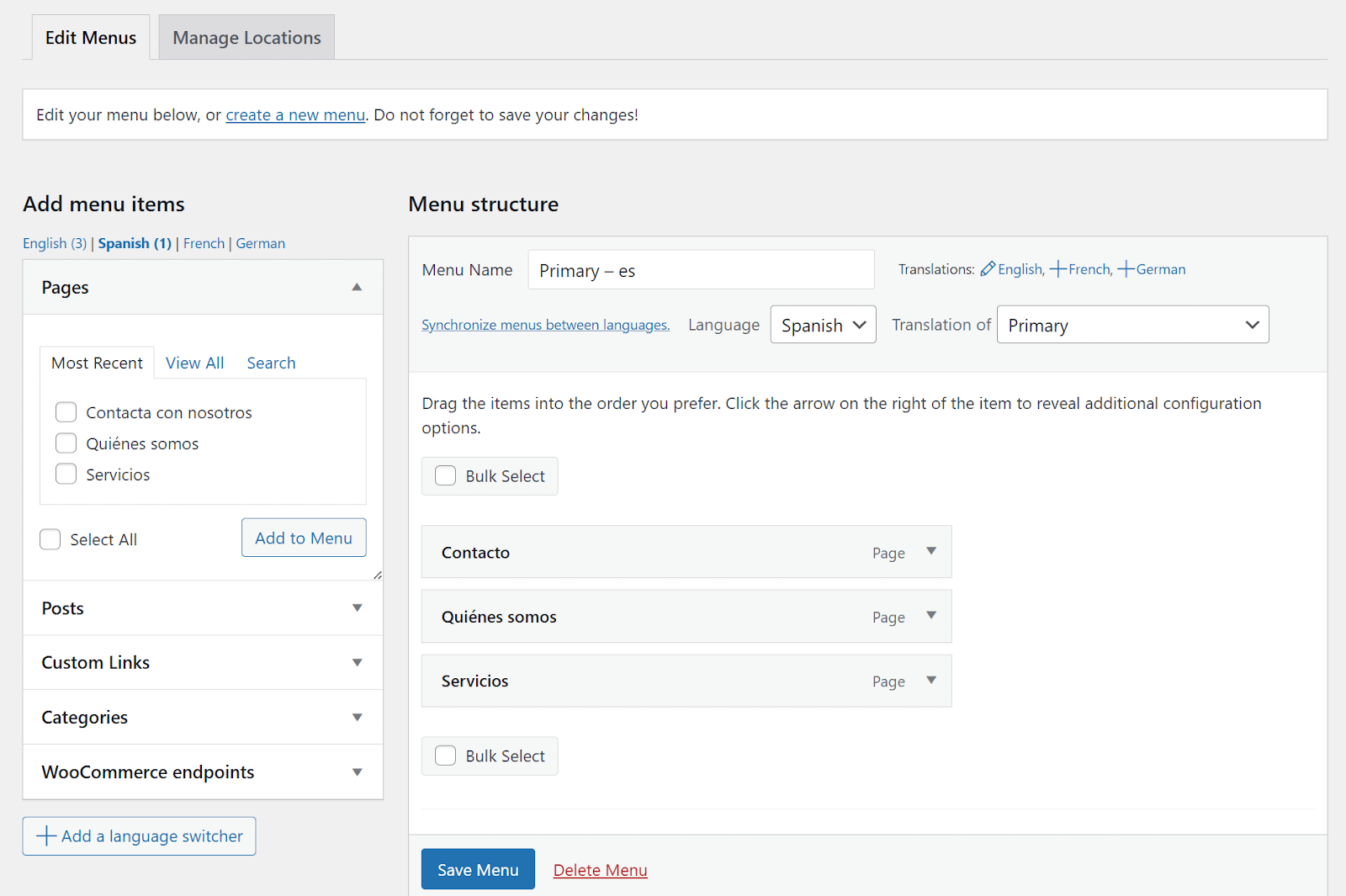Viewport: 1346px width, 896px height.
Task: Tick the Contacta con nosotros checkbox
Action: [66, 412]
